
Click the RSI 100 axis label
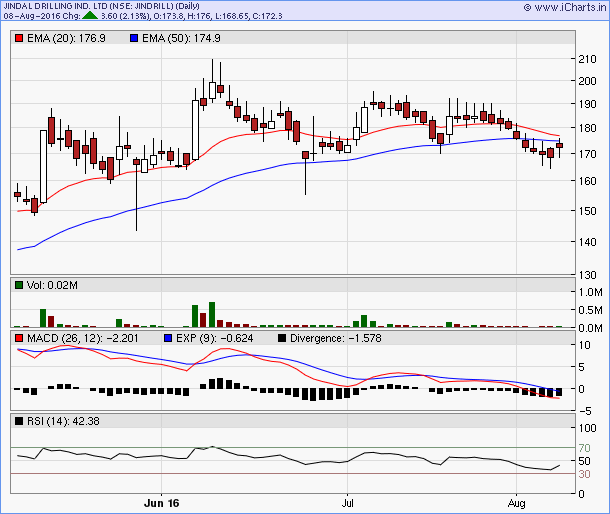point(587,428)
